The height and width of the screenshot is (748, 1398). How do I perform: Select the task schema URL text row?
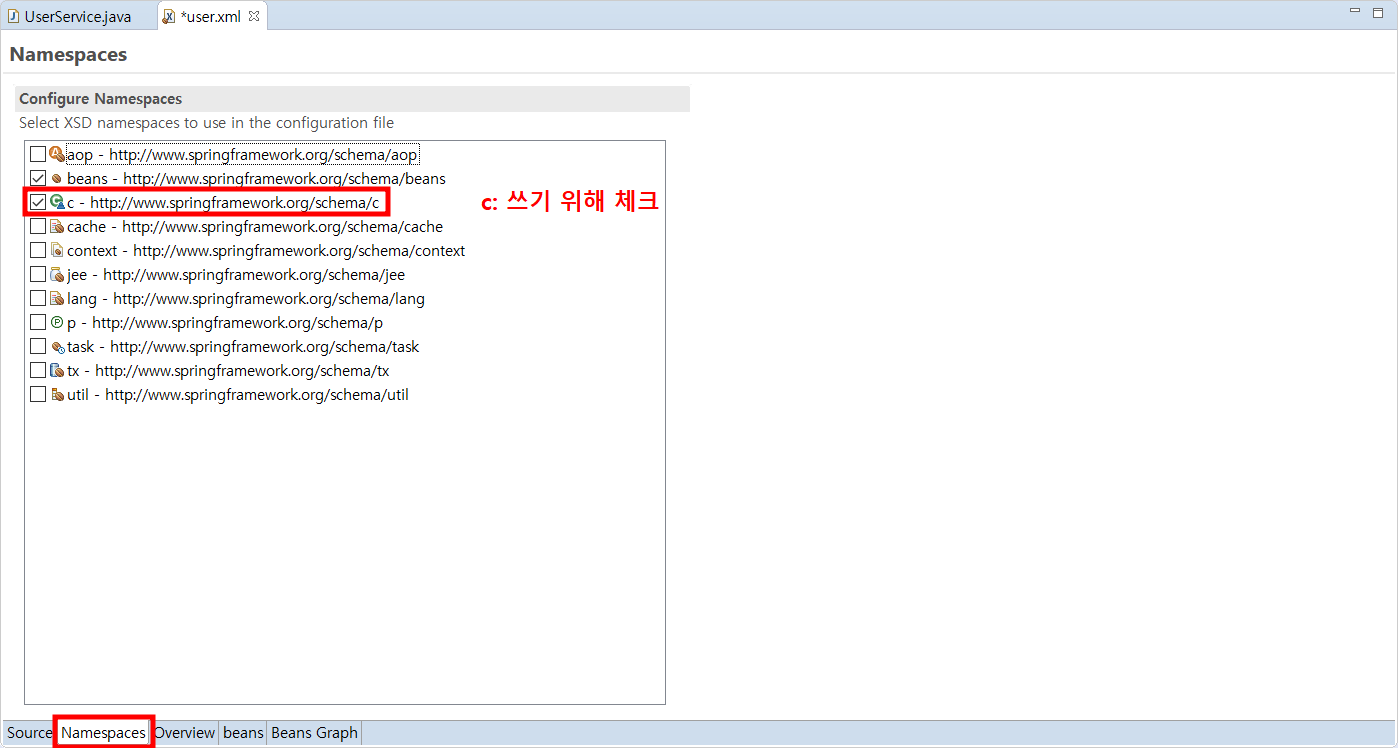pyautogui.click(x=243, y=347)
